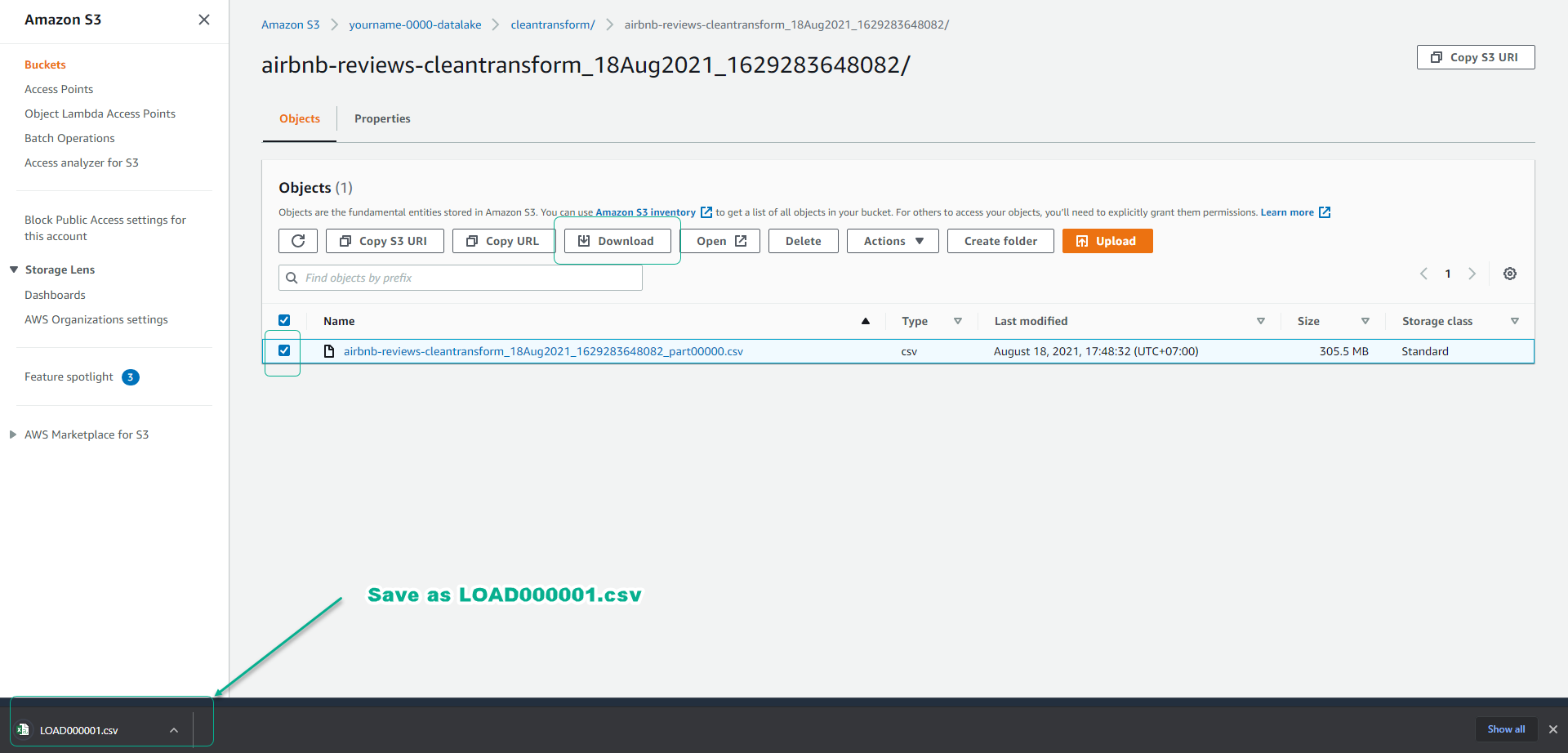The height and width of the screenshot is (753, 1568).
Task: Open the Learn more link
Action: (1287, 212)
